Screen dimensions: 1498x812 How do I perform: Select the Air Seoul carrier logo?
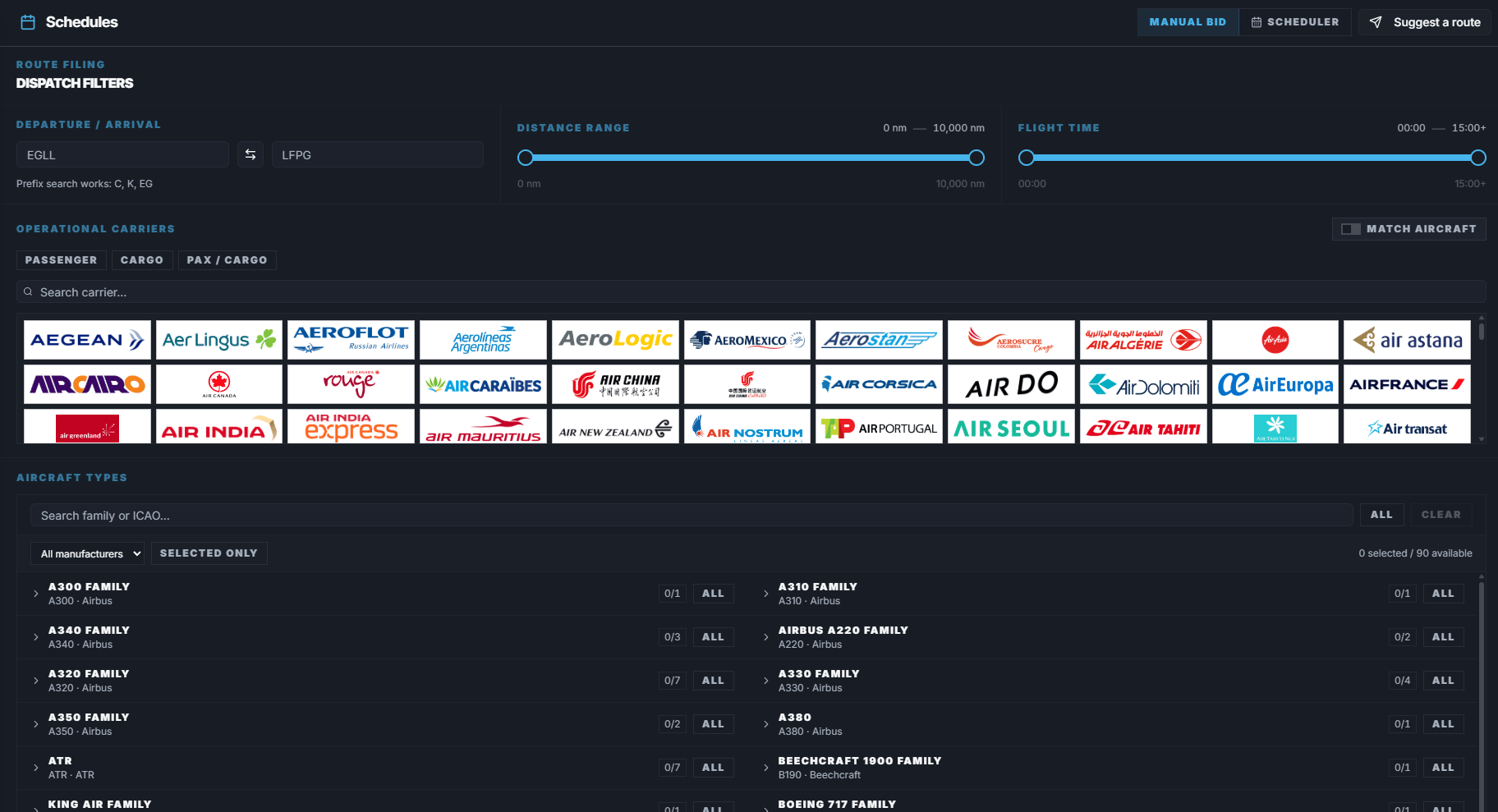[x=1011, y=427]
